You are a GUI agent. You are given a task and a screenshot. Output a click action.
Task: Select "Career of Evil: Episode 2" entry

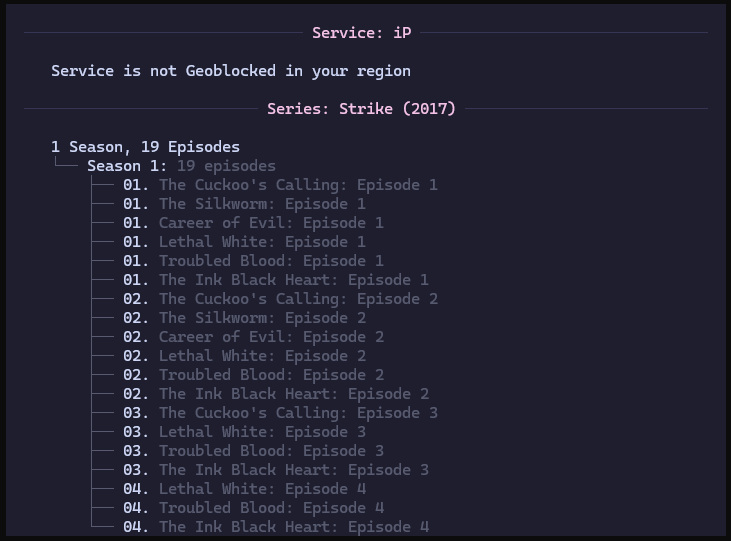click(271, 337)
